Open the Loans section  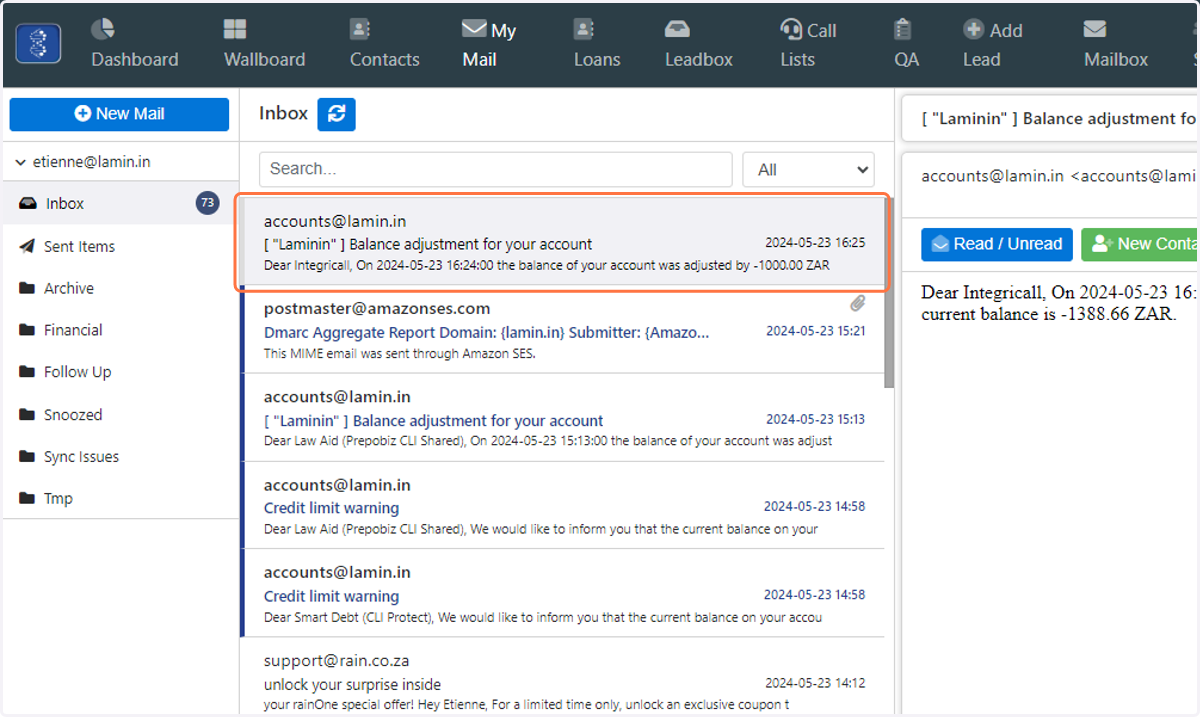click(x=597, y=44)
